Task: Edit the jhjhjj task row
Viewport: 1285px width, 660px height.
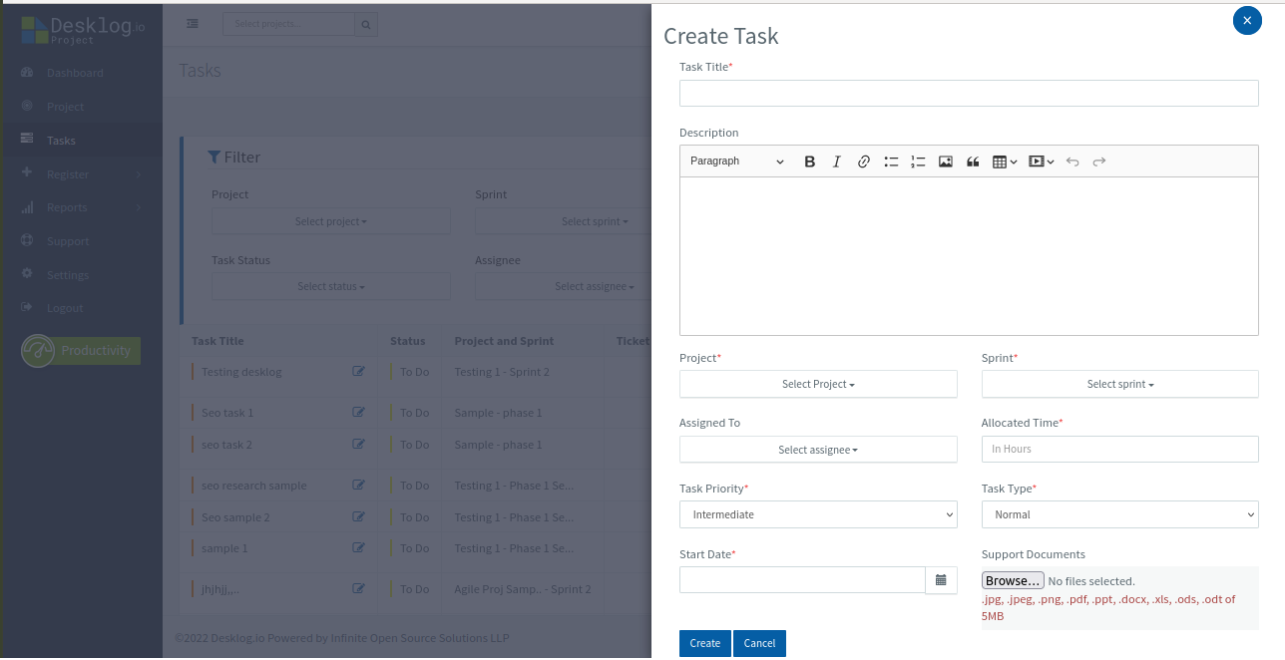Action: pos(358,589)
